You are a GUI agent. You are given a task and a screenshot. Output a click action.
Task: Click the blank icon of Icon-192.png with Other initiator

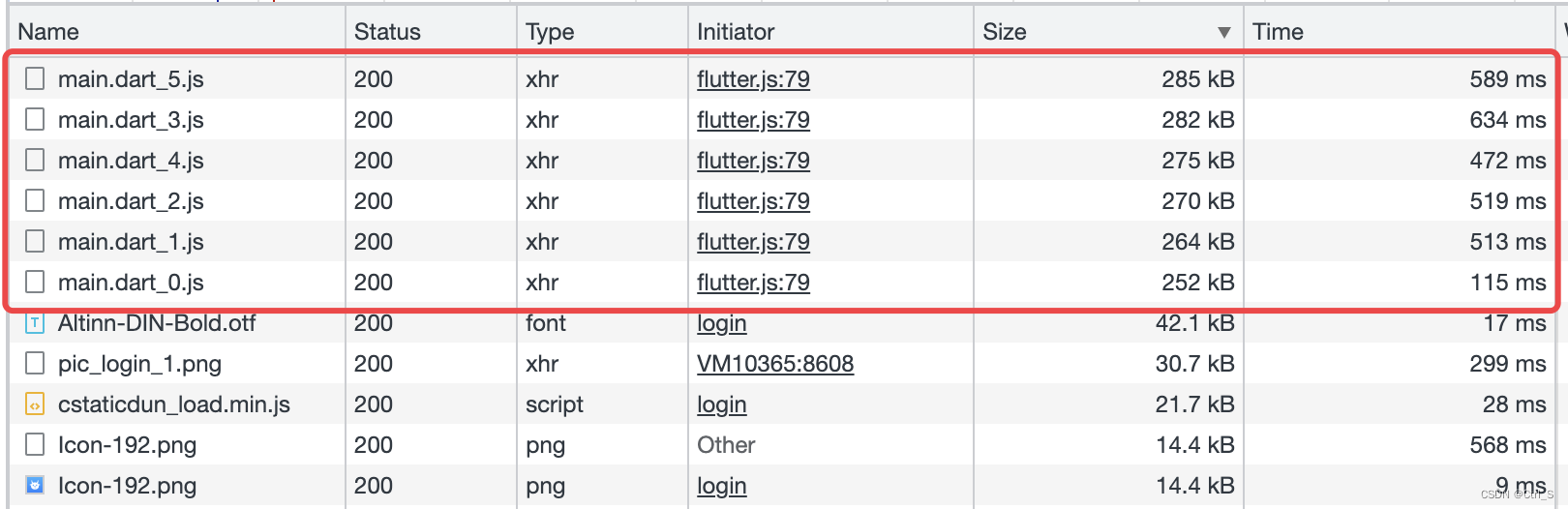(x=35, y=444)
